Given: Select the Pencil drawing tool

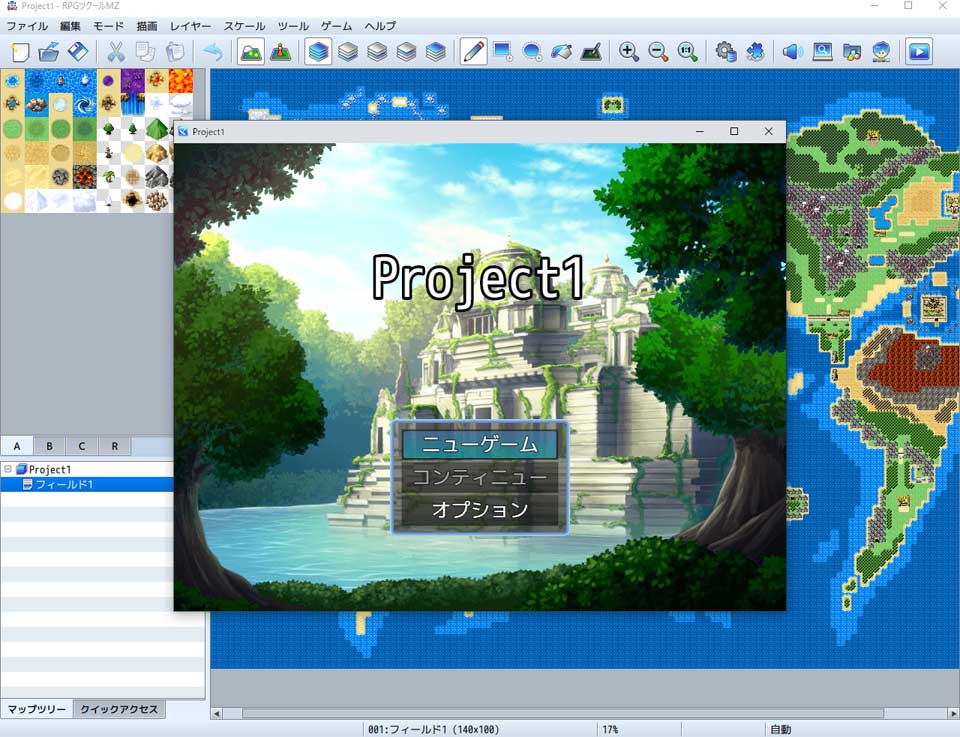Looking at the screenshot, I should click(473, 51).
